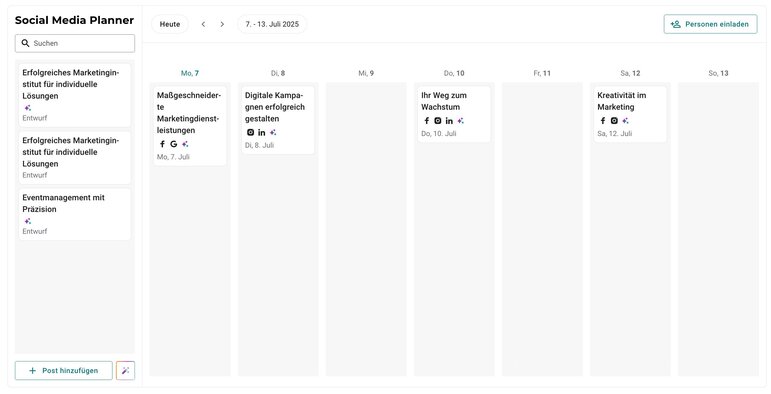Open Digitale Kampagnen erfolgreich gestalten post card
Image resolution: width=771 pixels, height=394 pixels.
pos(278,120)
